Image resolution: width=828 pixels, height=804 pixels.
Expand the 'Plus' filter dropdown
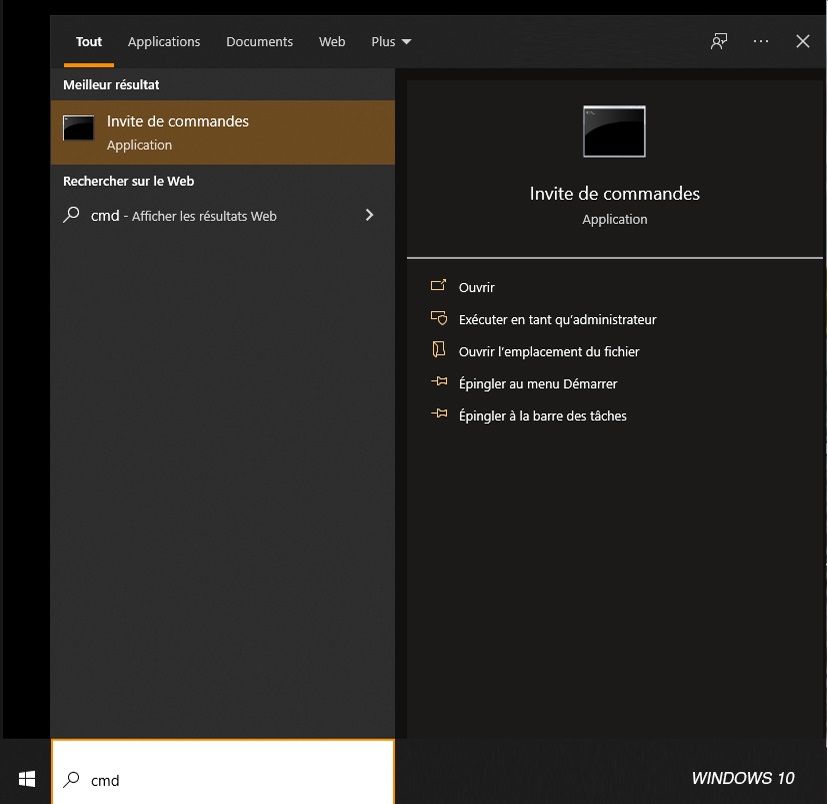pyautogui.click(x=391, y=41)
